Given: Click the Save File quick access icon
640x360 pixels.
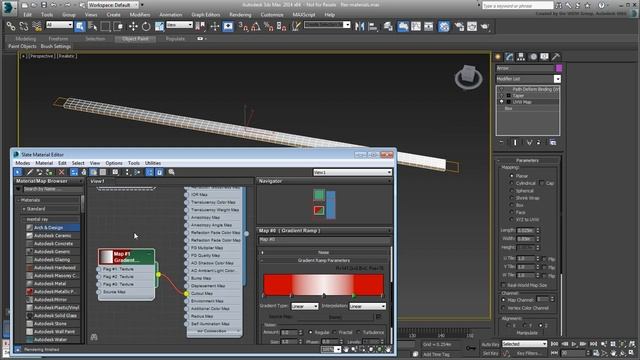Looking at the screenshot, I should pyautogui.click(x=44, y=5).
